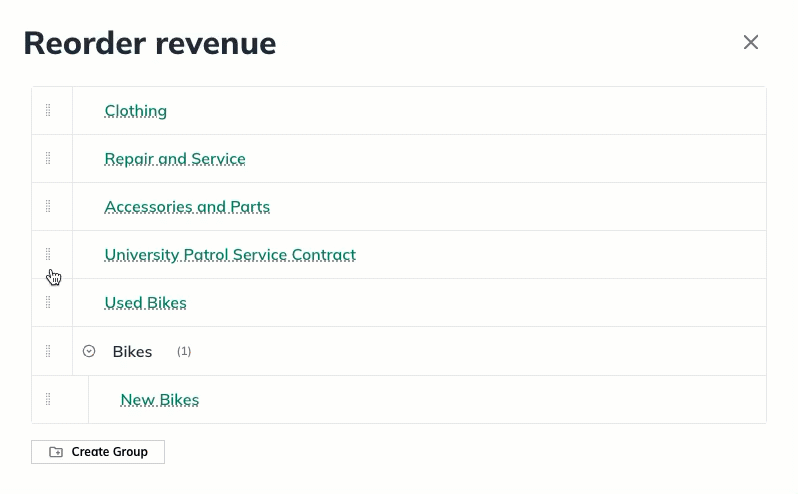Viewport: 798px width, 494px height.
Task: Click the Reorder revenue dialog title
Action: tap(150, 43)
